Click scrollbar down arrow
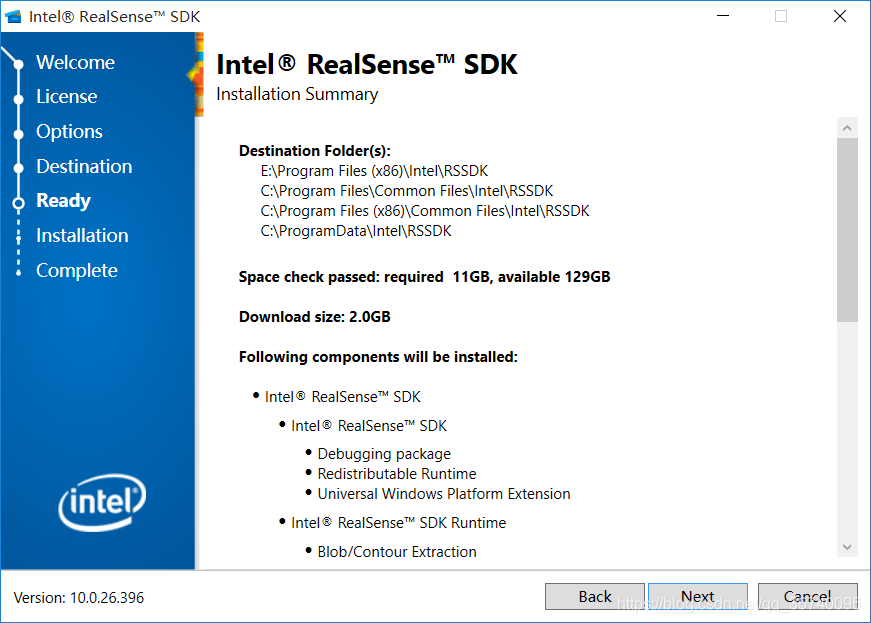The height and width of the screenshot is (623, 871). click(x=847, y=547)
